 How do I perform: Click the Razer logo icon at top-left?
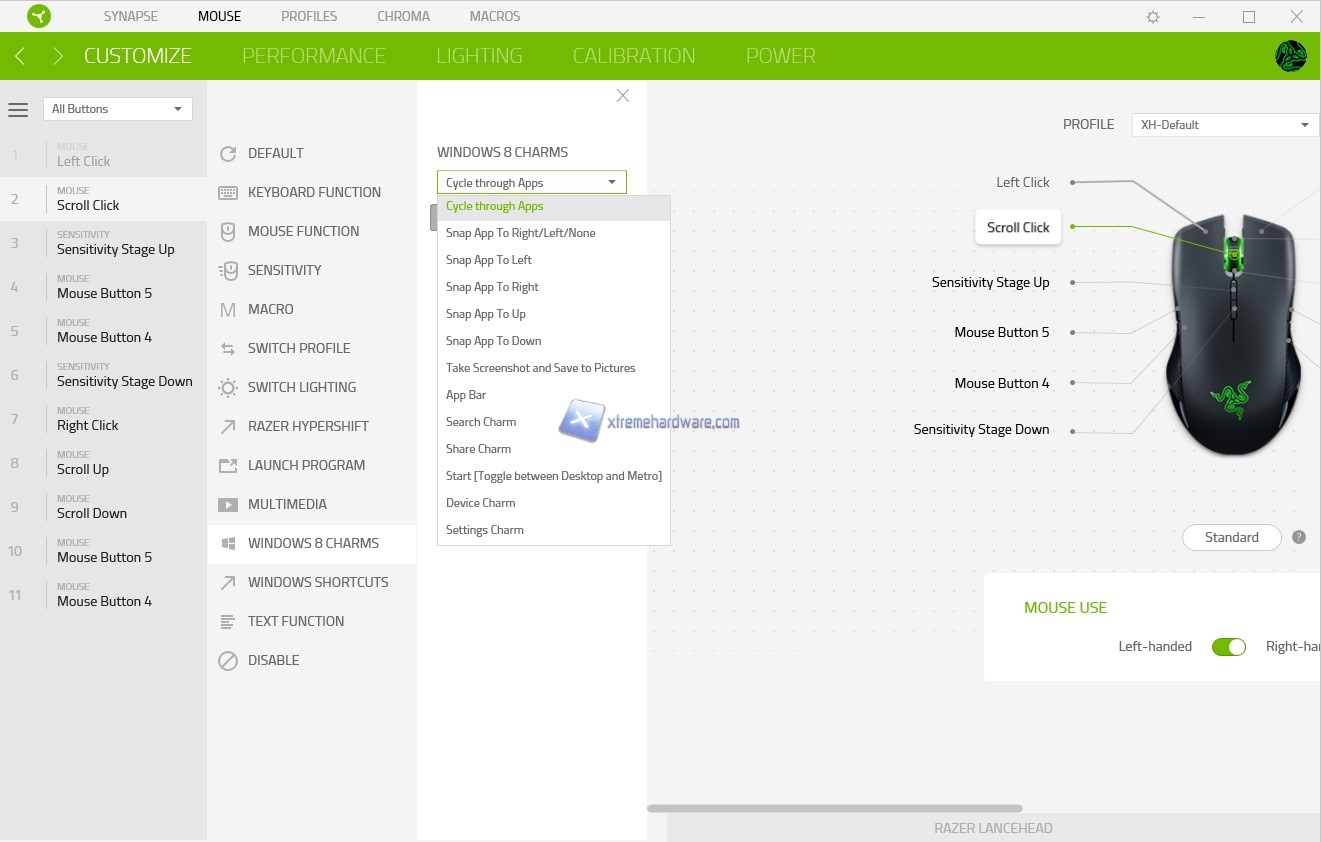[39, 16]
